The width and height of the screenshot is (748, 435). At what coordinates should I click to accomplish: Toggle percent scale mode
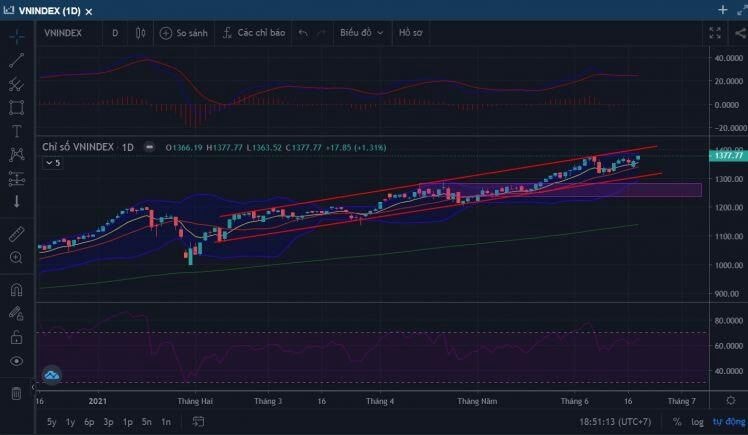pyautogui.click(x=677, y=422)
